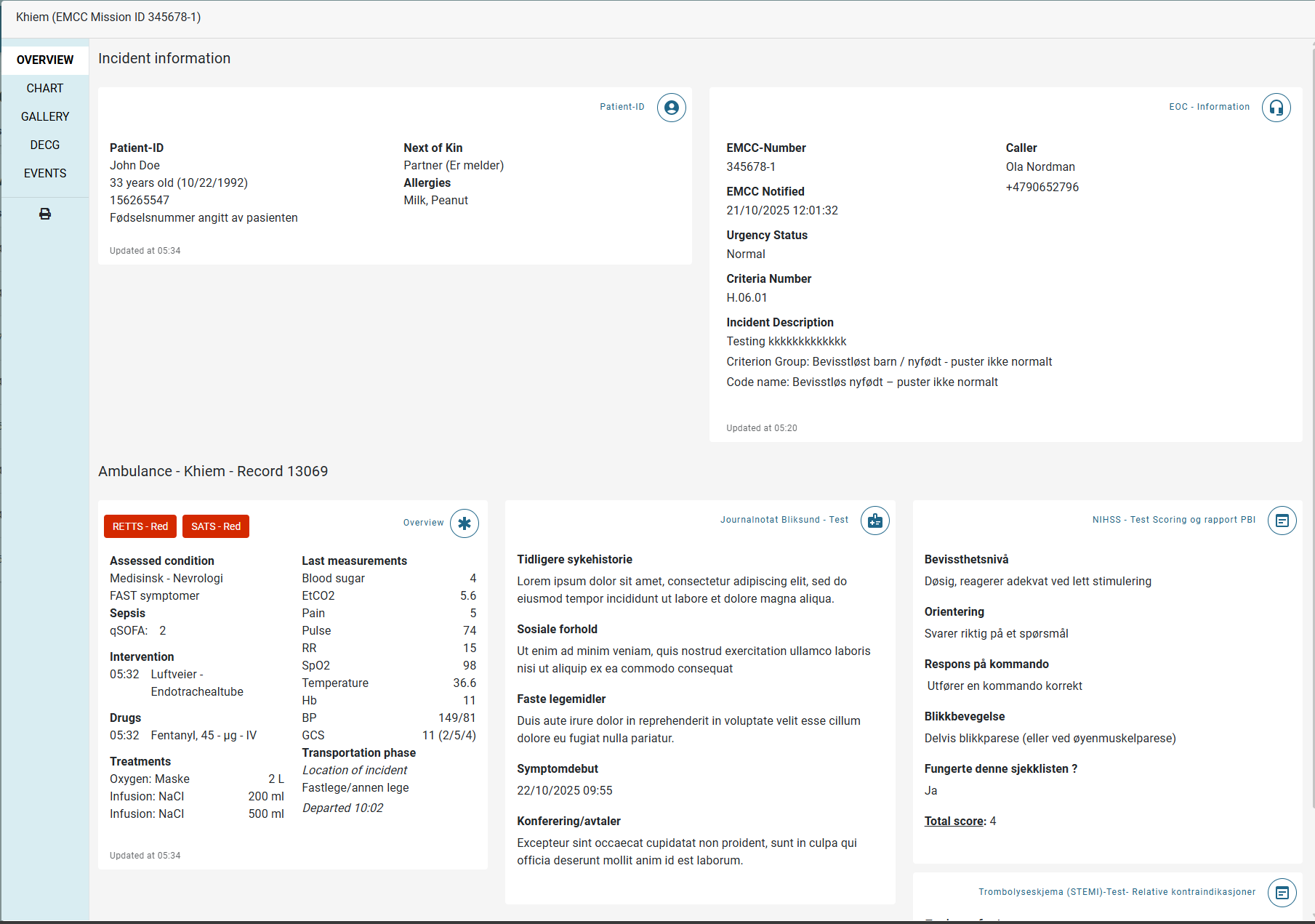The height and width of the screenshot is (924, 1315).
Task: Open the NIHSS form icon
Action: coord(1282,521)
